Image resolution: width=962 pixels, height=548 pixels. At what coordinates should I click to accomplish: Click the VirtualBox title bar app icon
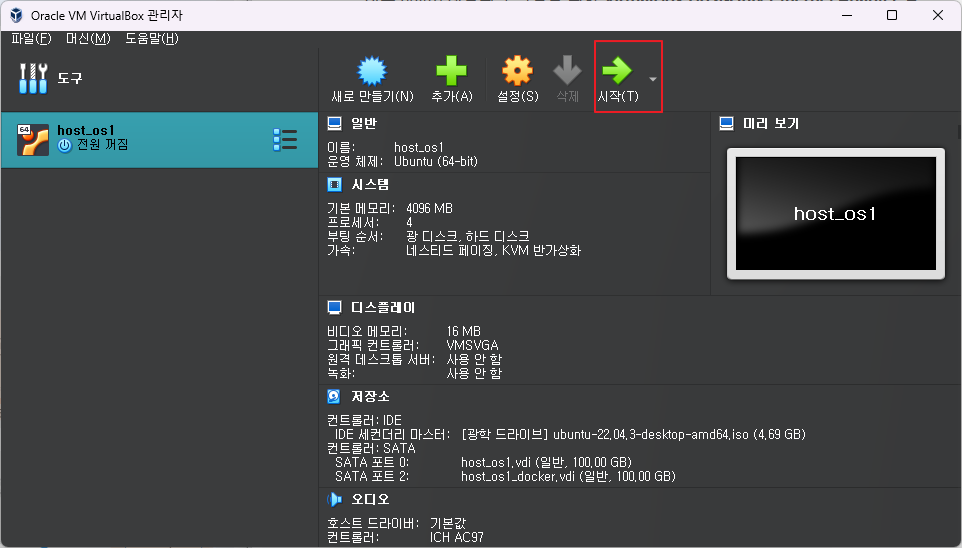[17, 15]
